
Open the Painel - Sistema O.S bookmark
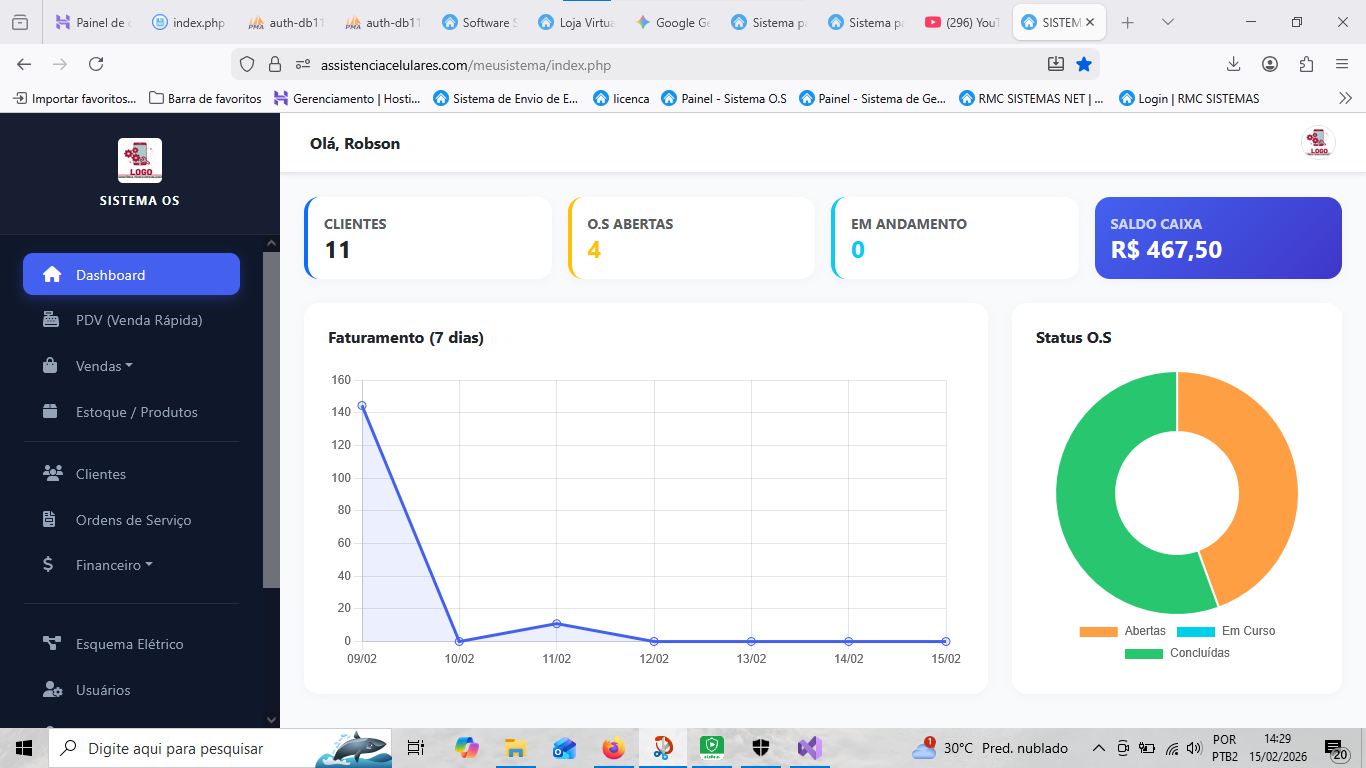tap(724, 98)
